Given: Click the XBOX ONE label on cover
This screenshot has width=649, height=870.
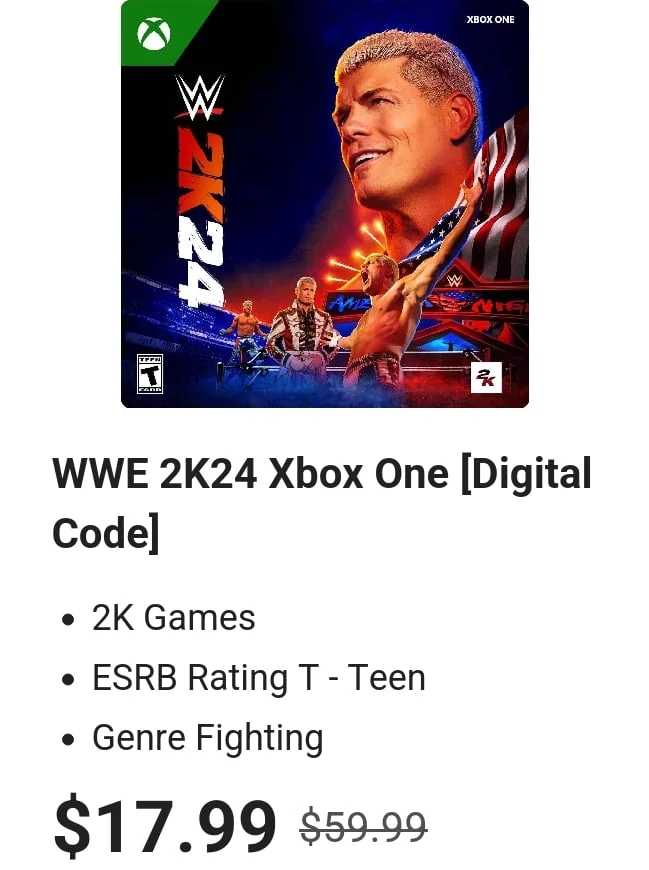Looking at the screenshot, I should tap(490, 19).
